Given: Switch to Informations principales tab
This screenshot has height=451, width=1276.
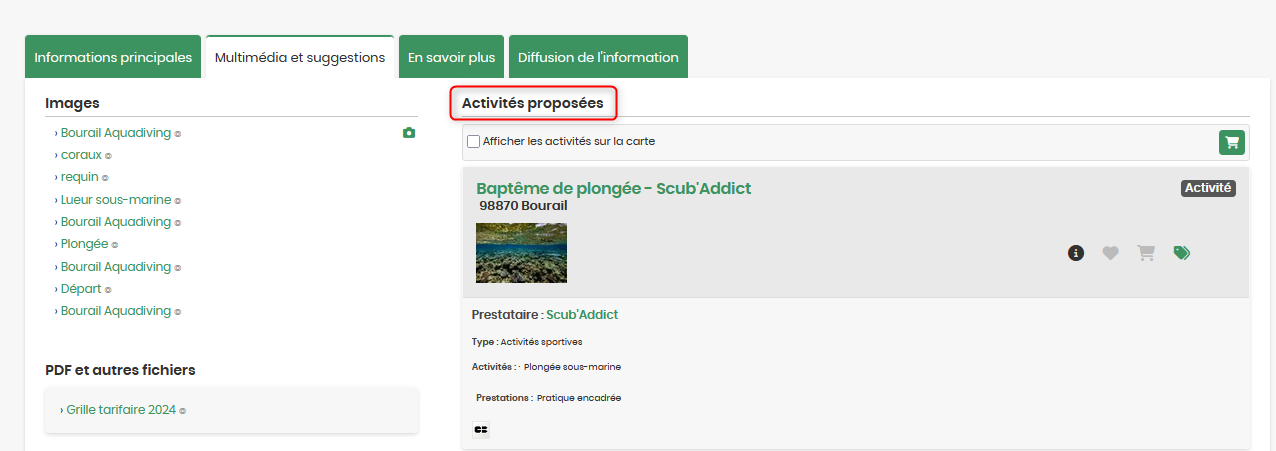Looking at the screenshot, I should coord(113,57).
